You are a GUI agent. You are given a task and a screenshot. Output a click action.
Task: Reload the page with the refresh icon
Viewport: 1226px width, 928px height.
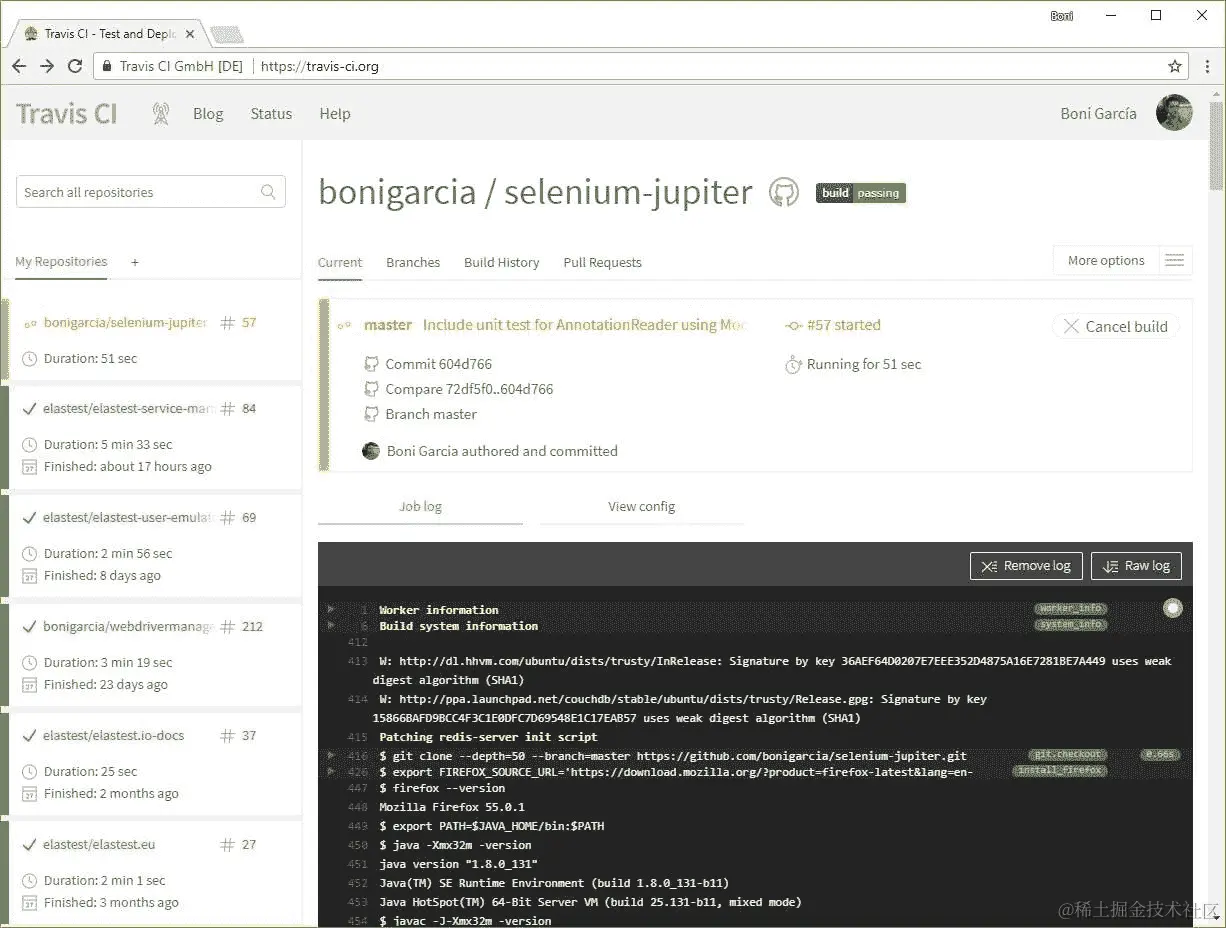tap(75, 66)
